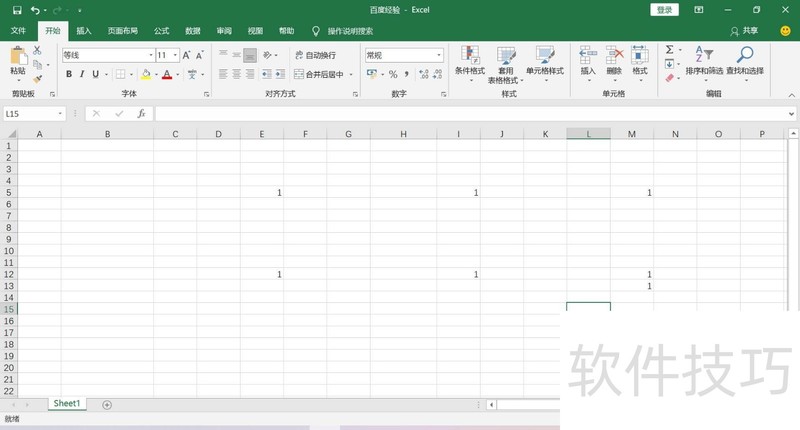This screenshot has height=430, width=800.
Task: Expand the number format (常规) dropdown
Action: click(x=438, y=55)
